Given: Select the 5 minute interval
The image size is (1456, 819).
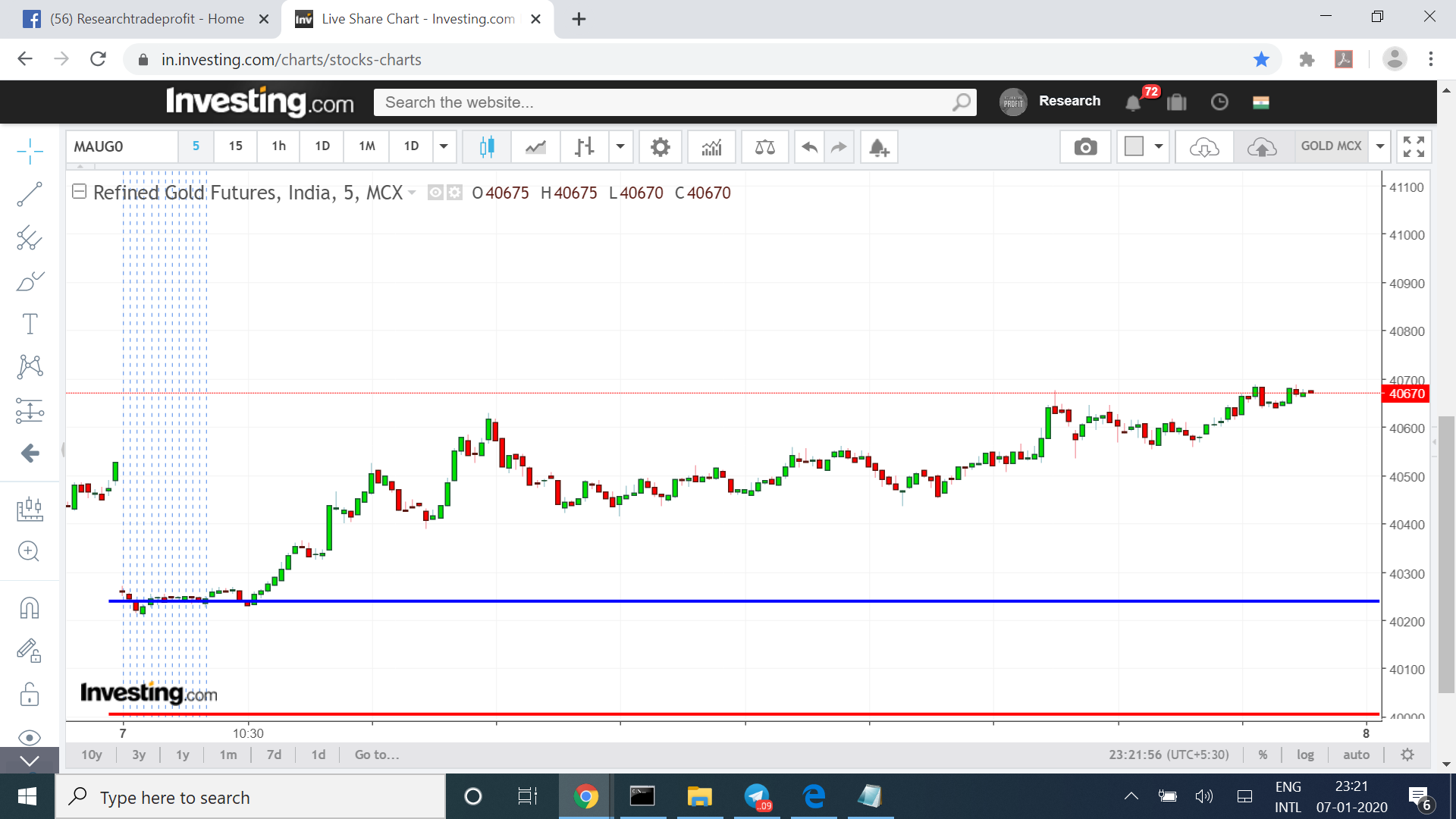Looking at the screenshot, I should [196, 146].
